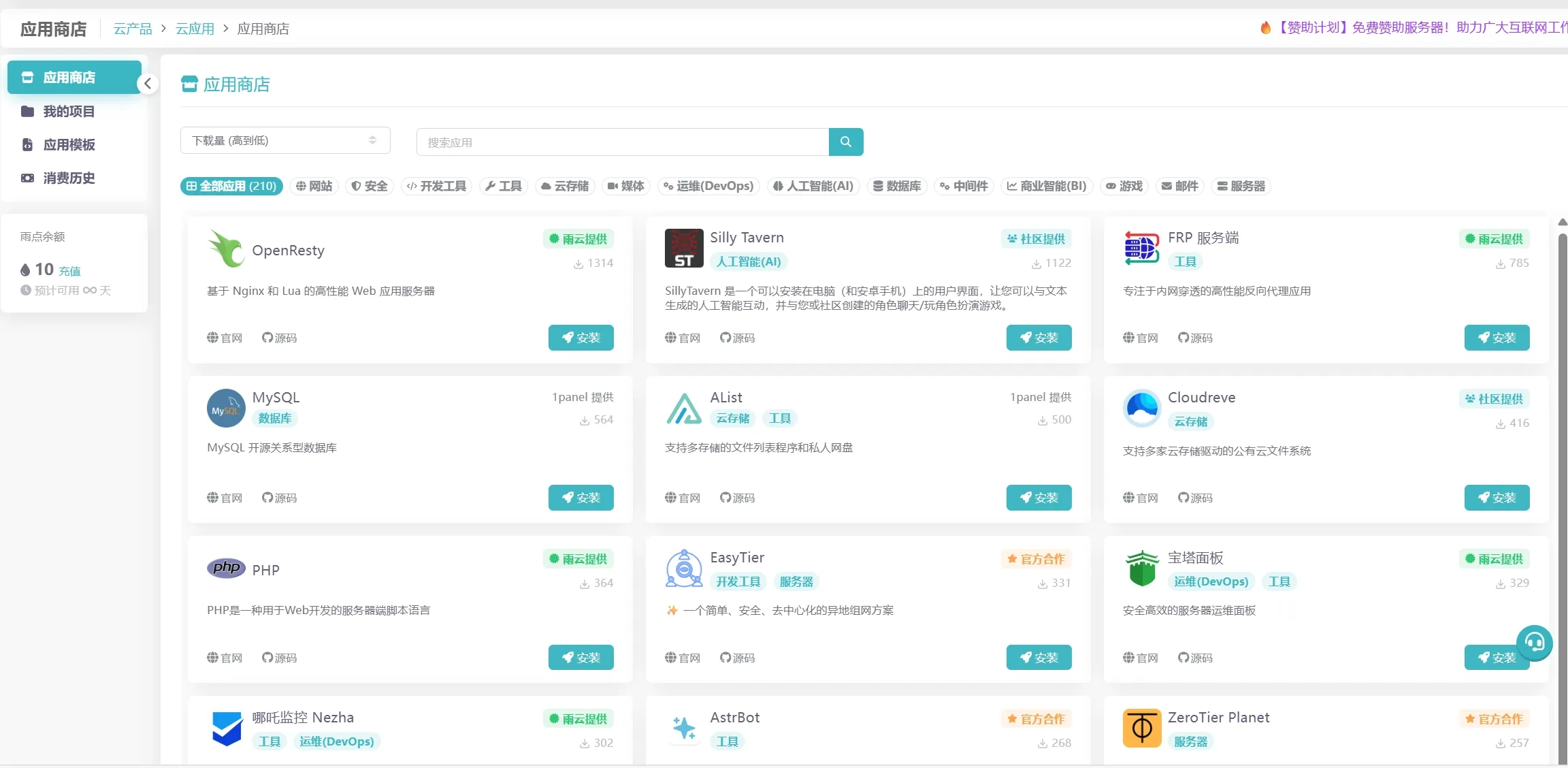The image size is (1568, 768).
Task: Select the 全部应用 (210) filter
Action: pos(231,186)
